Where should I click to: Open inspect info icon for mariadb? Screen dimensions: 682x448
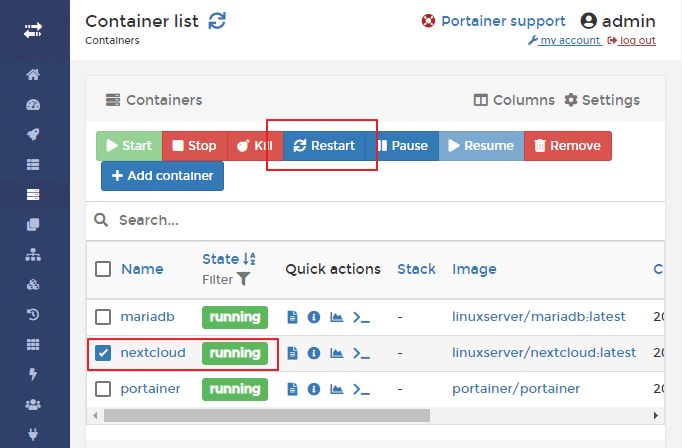314,317
